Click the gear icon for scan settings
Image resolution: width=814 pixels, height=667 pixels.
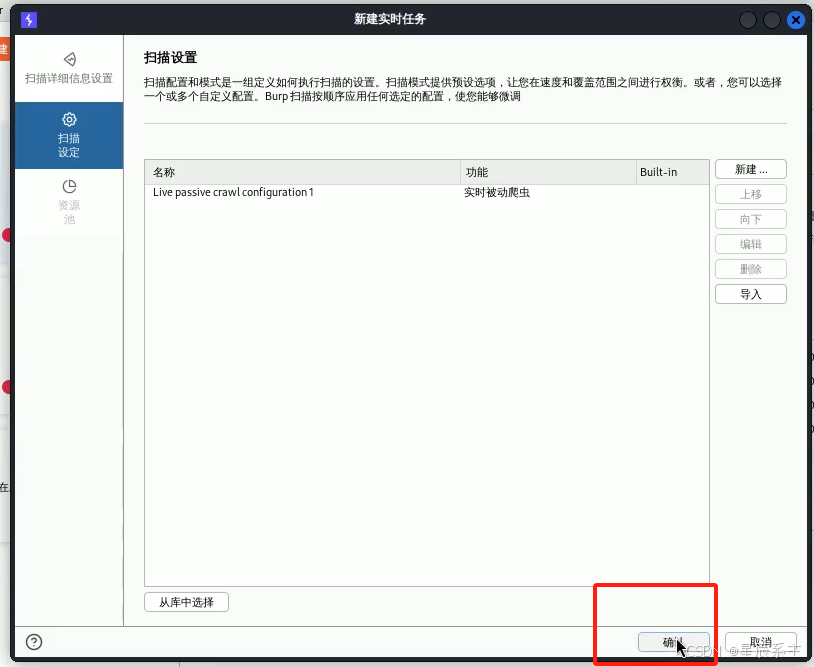point(69,119)
